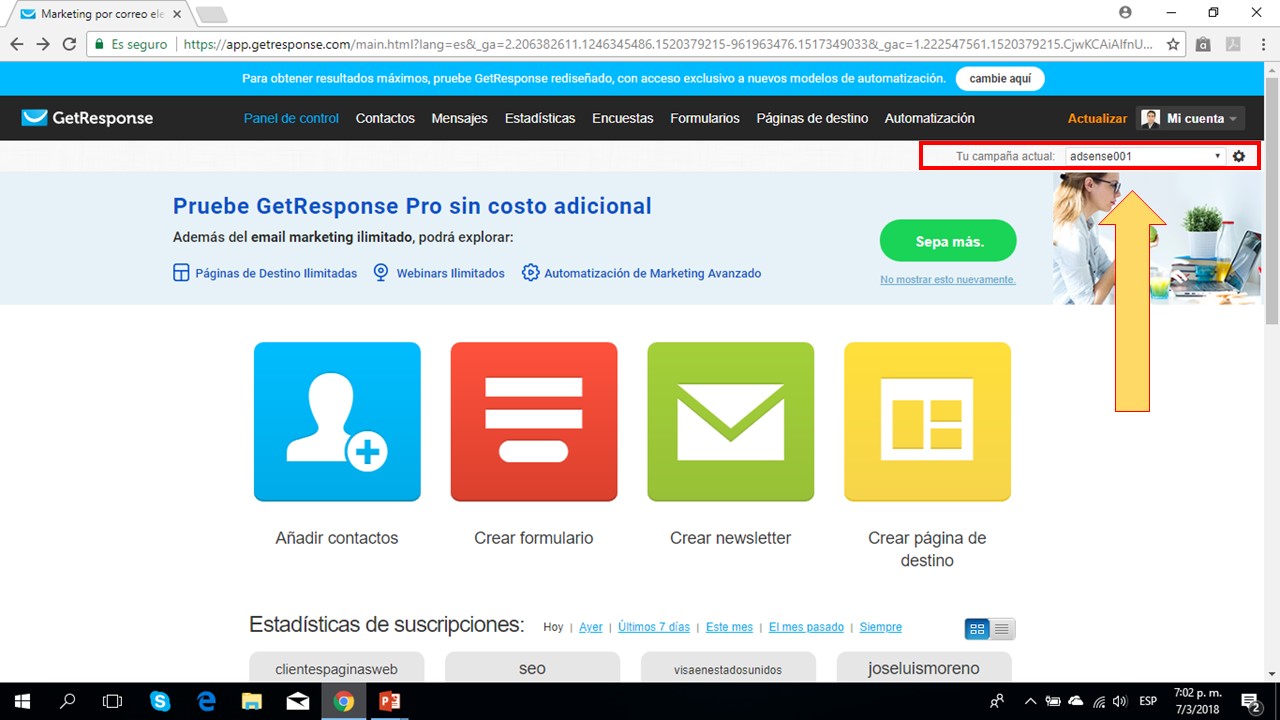1280x720 pixels.
Task: Click the green Crear newsletter tile
Action: 731,422
